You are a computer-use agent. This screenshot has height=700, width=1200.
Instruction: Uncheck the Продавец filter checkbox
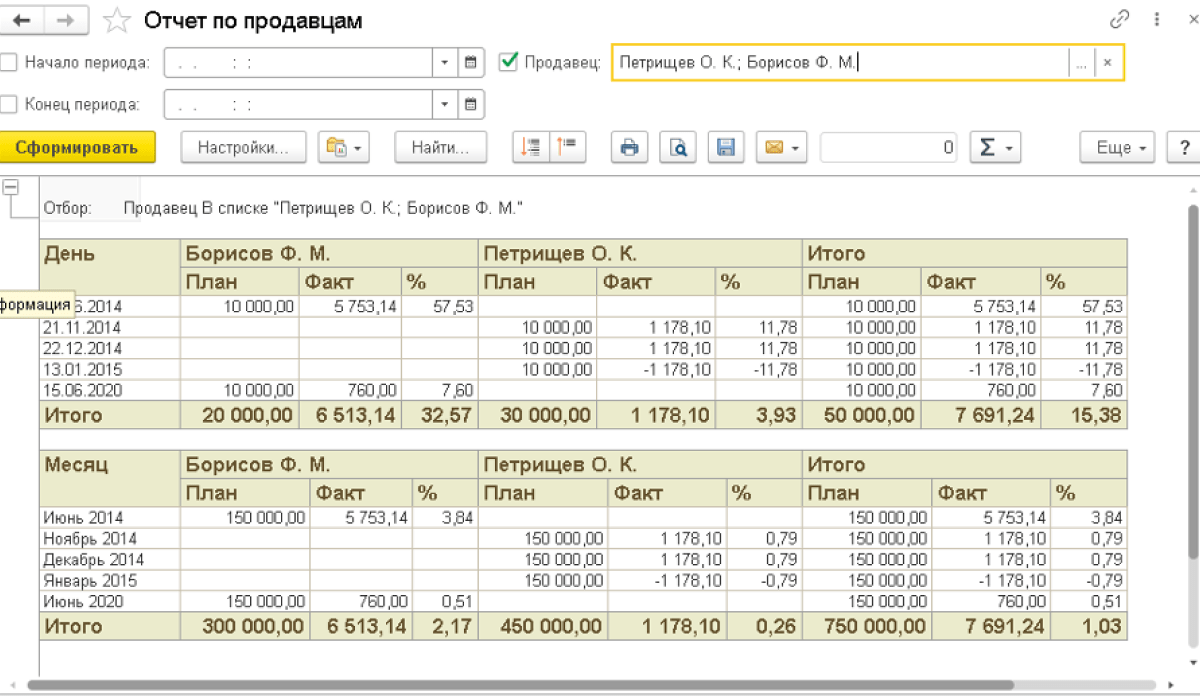click(x=509, y=63)
